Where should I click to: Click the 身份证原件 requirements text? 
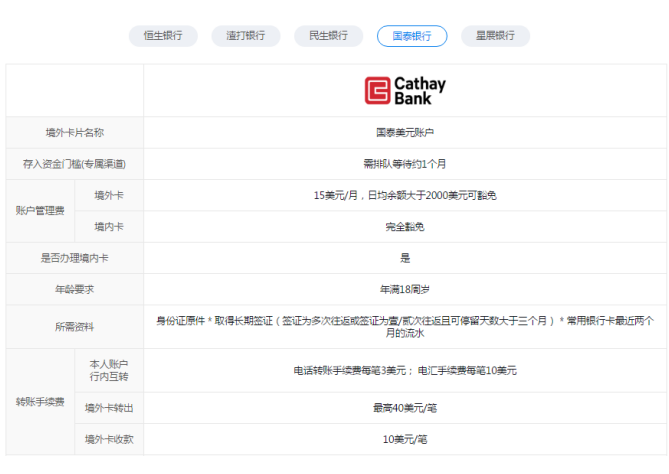(x=405, y=327)
